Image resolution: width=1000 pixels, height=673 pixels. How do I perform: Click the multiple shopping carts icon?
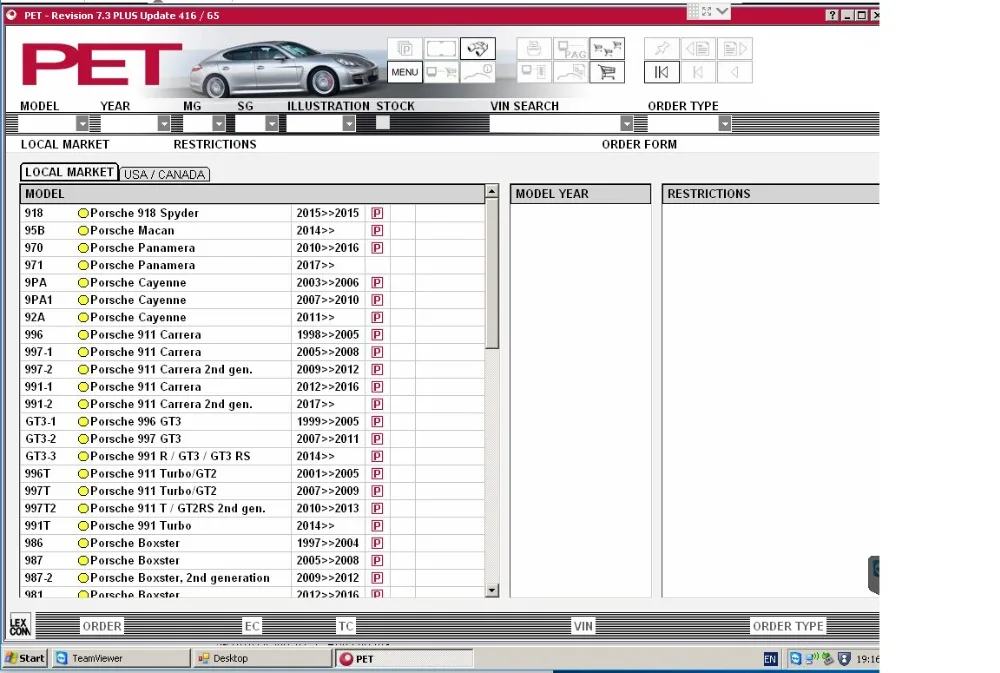pyautogui.click(x=607, y=48)
